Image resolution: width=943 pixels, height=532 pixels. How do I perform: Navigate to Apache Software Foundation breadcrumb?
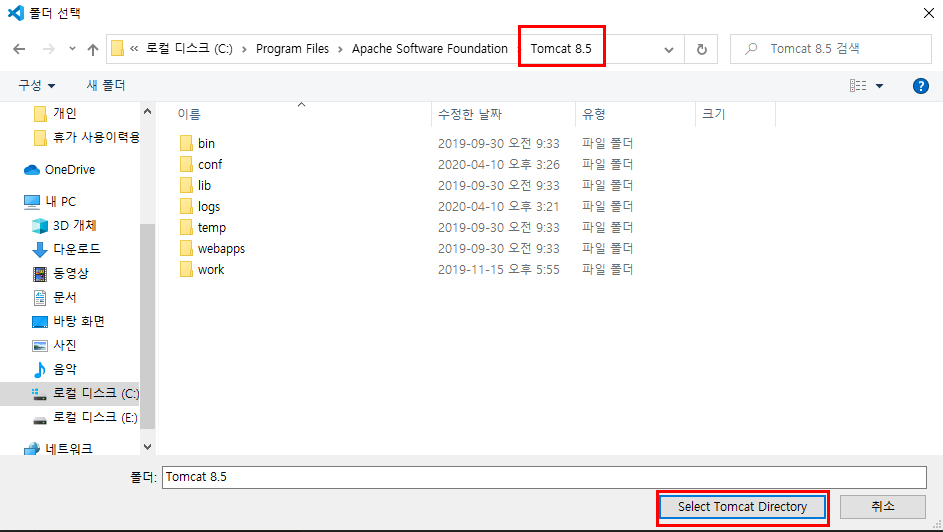[429, 49]
